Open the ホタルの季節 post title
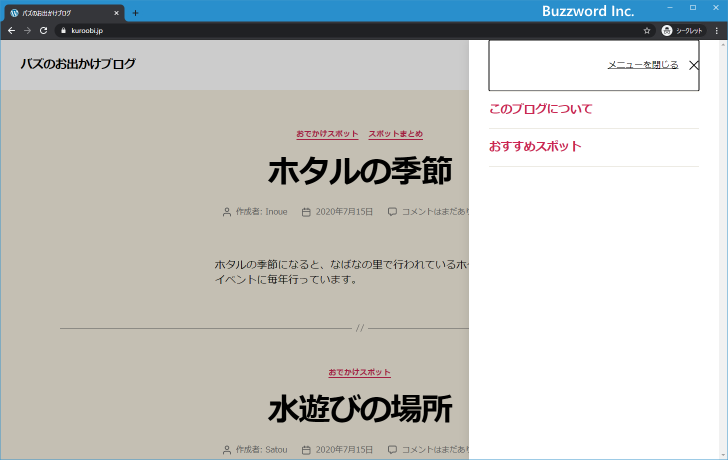728x460 pixels. (360, 171)
